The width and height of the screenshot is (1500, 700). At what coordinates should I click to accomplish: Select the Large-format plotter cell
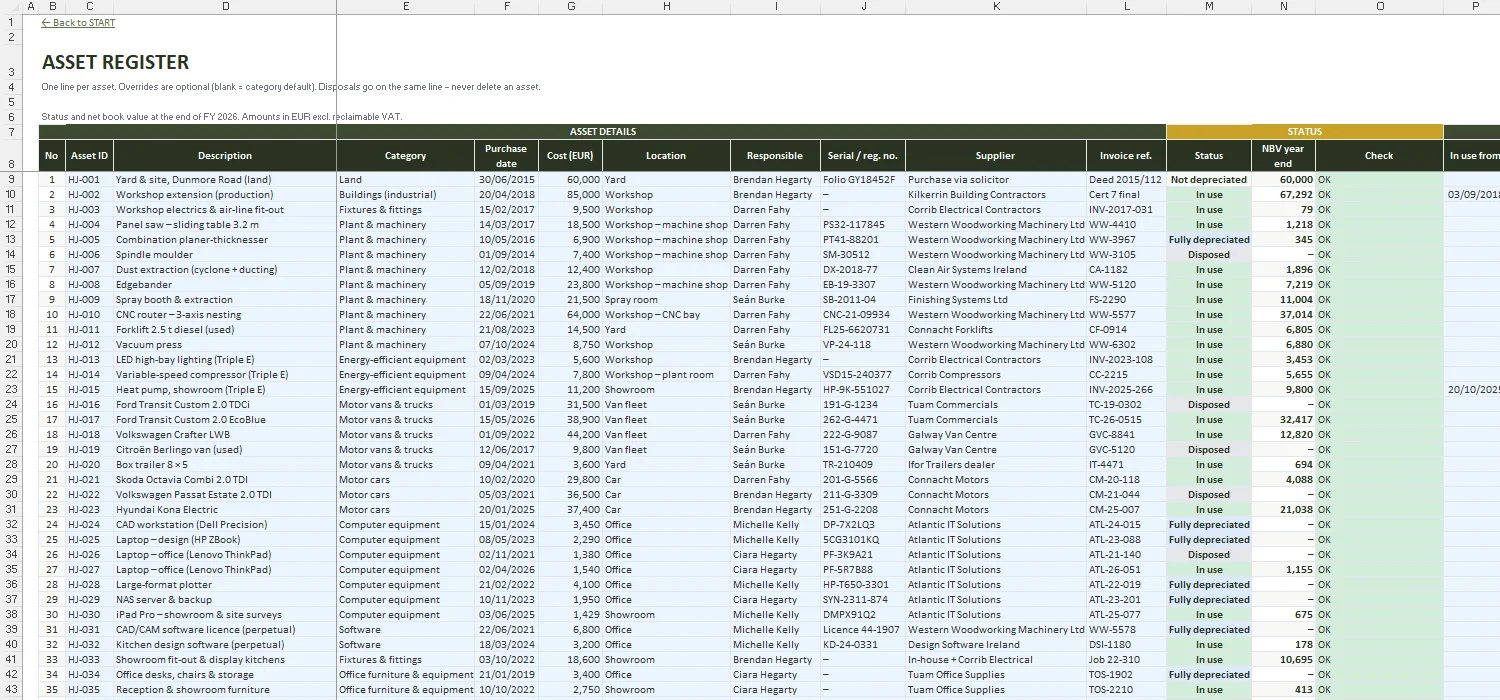click(x=225, y=585)
